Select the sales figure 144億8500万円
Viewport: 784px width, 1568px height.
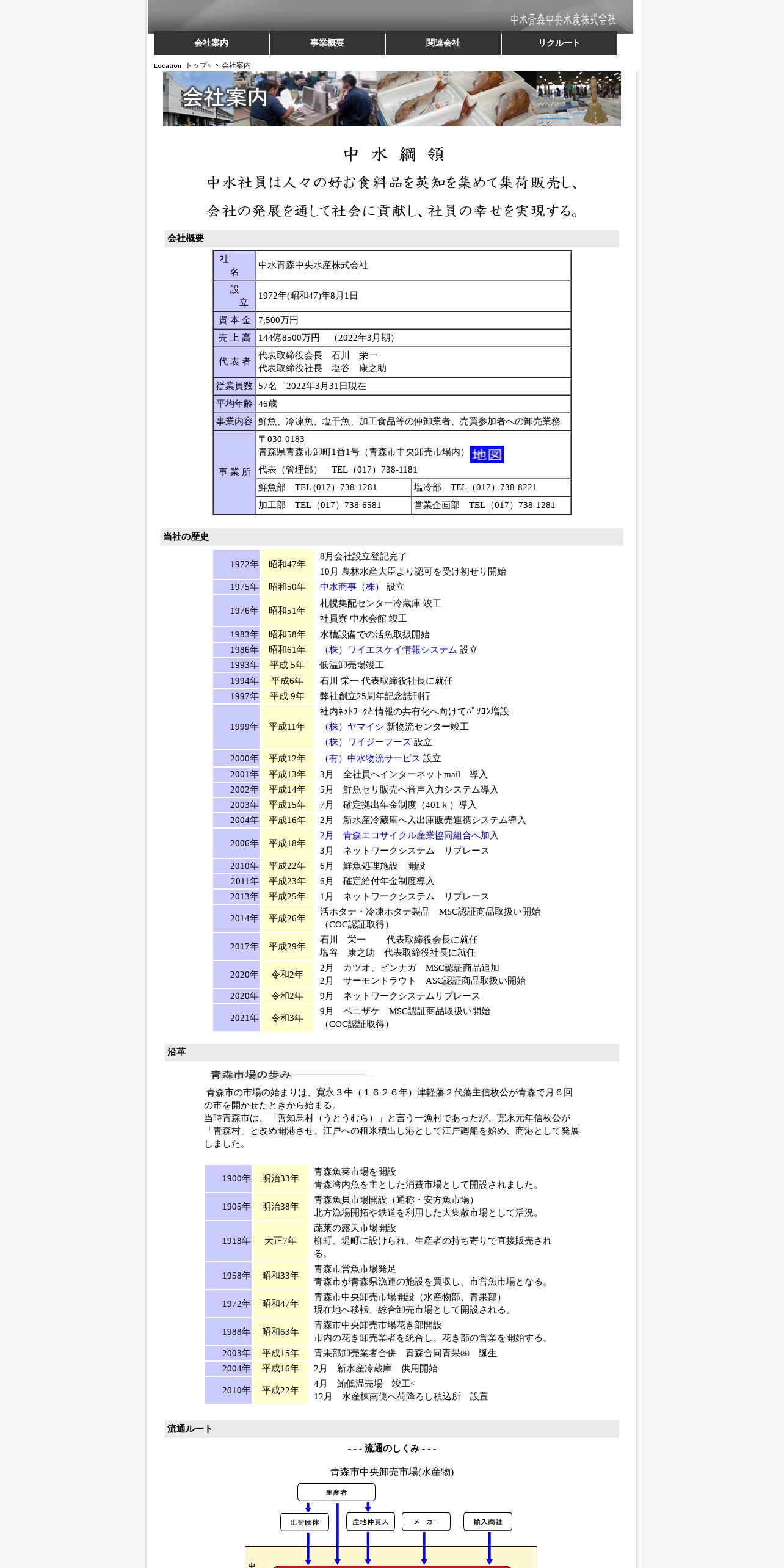(x=289, y=338)
